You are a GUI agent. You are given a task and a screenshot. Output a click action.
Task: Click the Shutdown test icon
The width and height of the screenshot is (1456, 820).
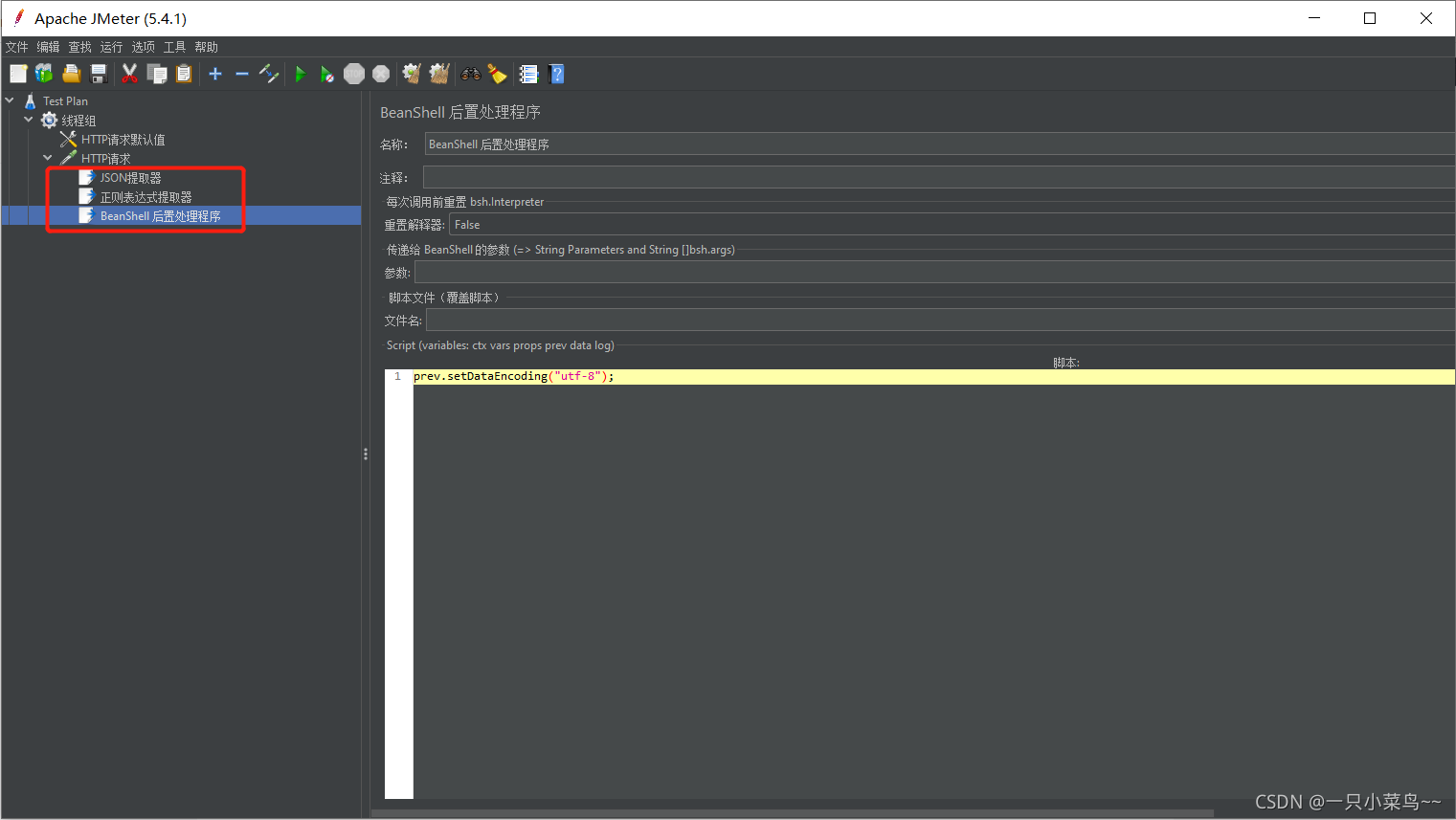click(381, 74)
